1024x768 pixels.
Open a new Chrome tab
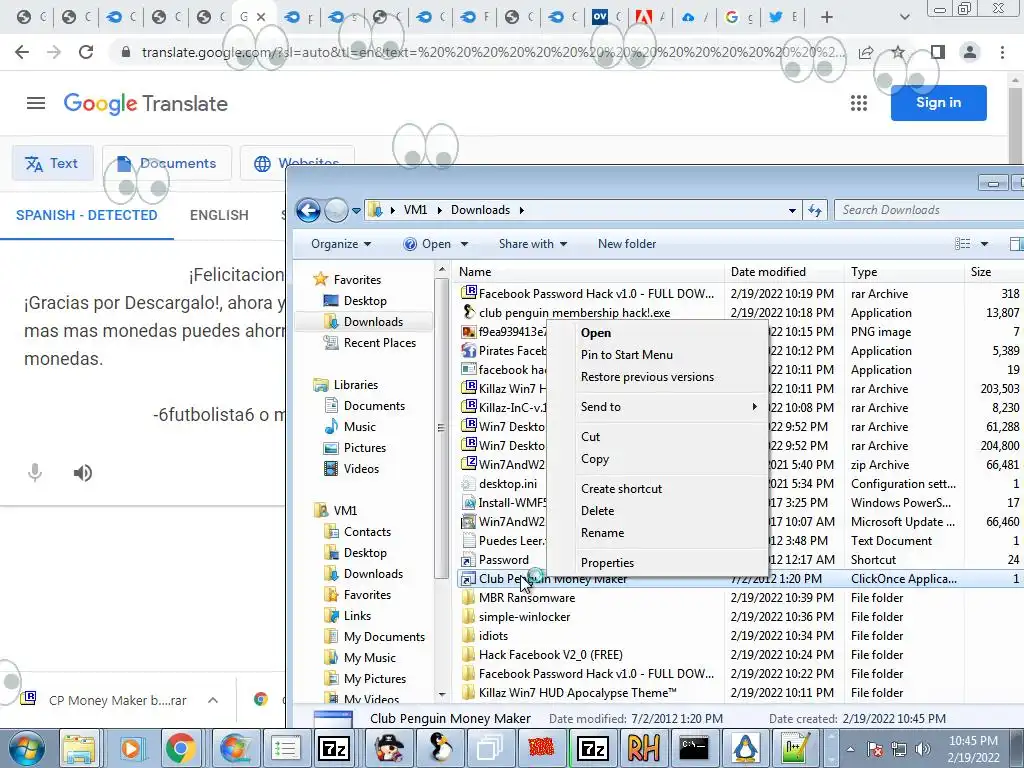827,17
